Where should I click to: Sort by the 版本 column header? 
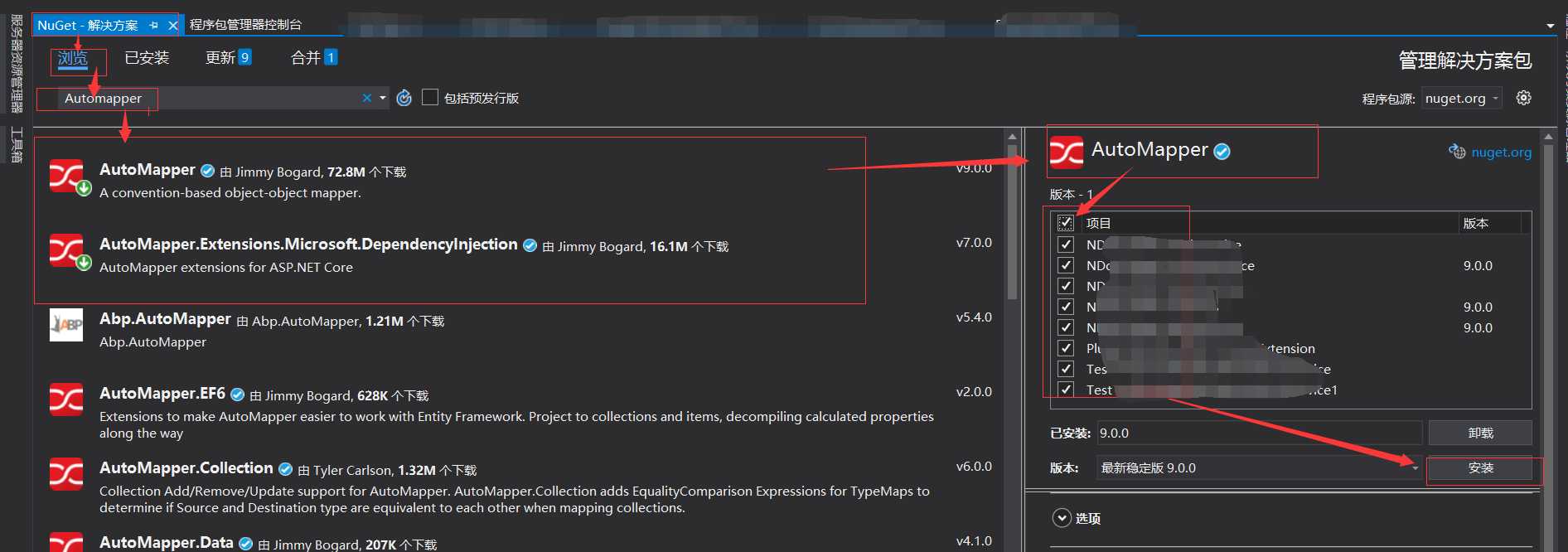(x=1476, y=223)
